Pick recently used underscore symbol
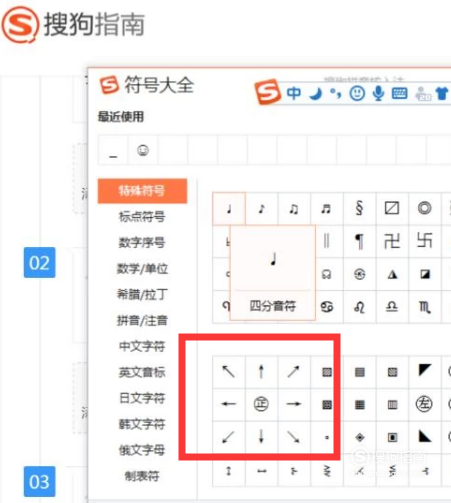This screenshot has width=451, height=503. 113,150
